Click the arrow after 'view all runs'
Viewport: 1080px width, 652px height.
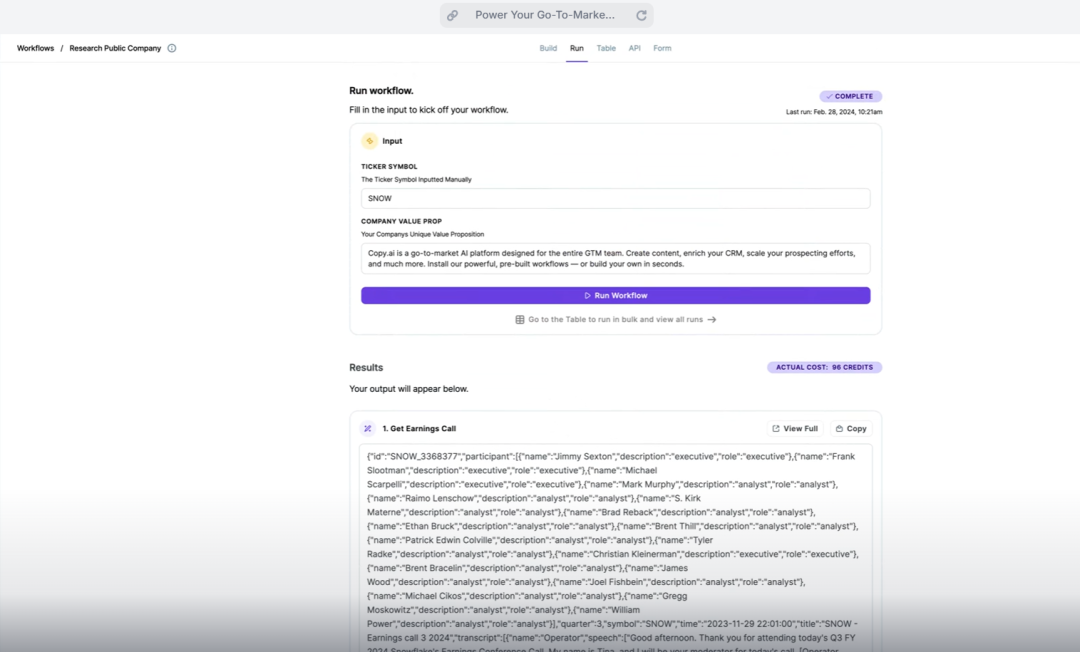coord(712,320)
